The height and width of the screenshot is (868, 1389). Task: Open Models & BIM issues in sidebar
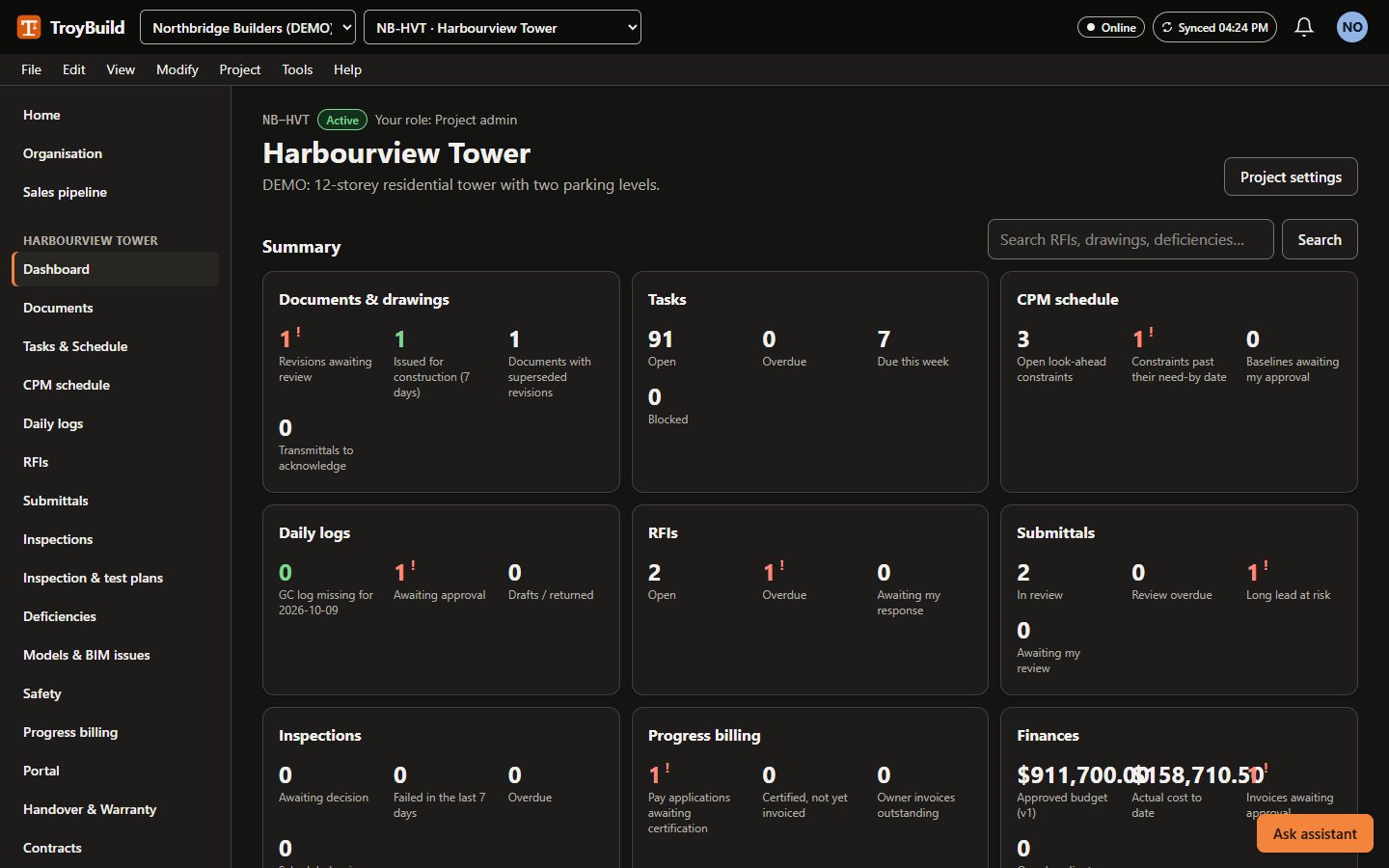click(116, 655)
